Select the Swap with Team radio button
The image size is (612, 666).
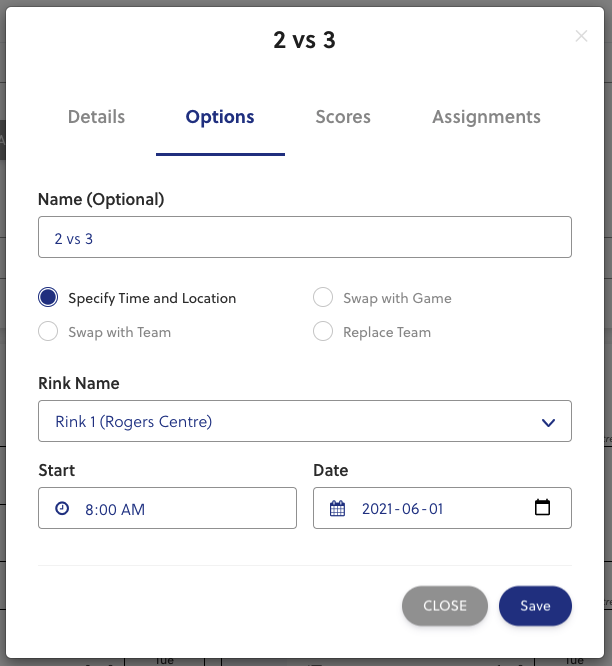click(48, 332)
